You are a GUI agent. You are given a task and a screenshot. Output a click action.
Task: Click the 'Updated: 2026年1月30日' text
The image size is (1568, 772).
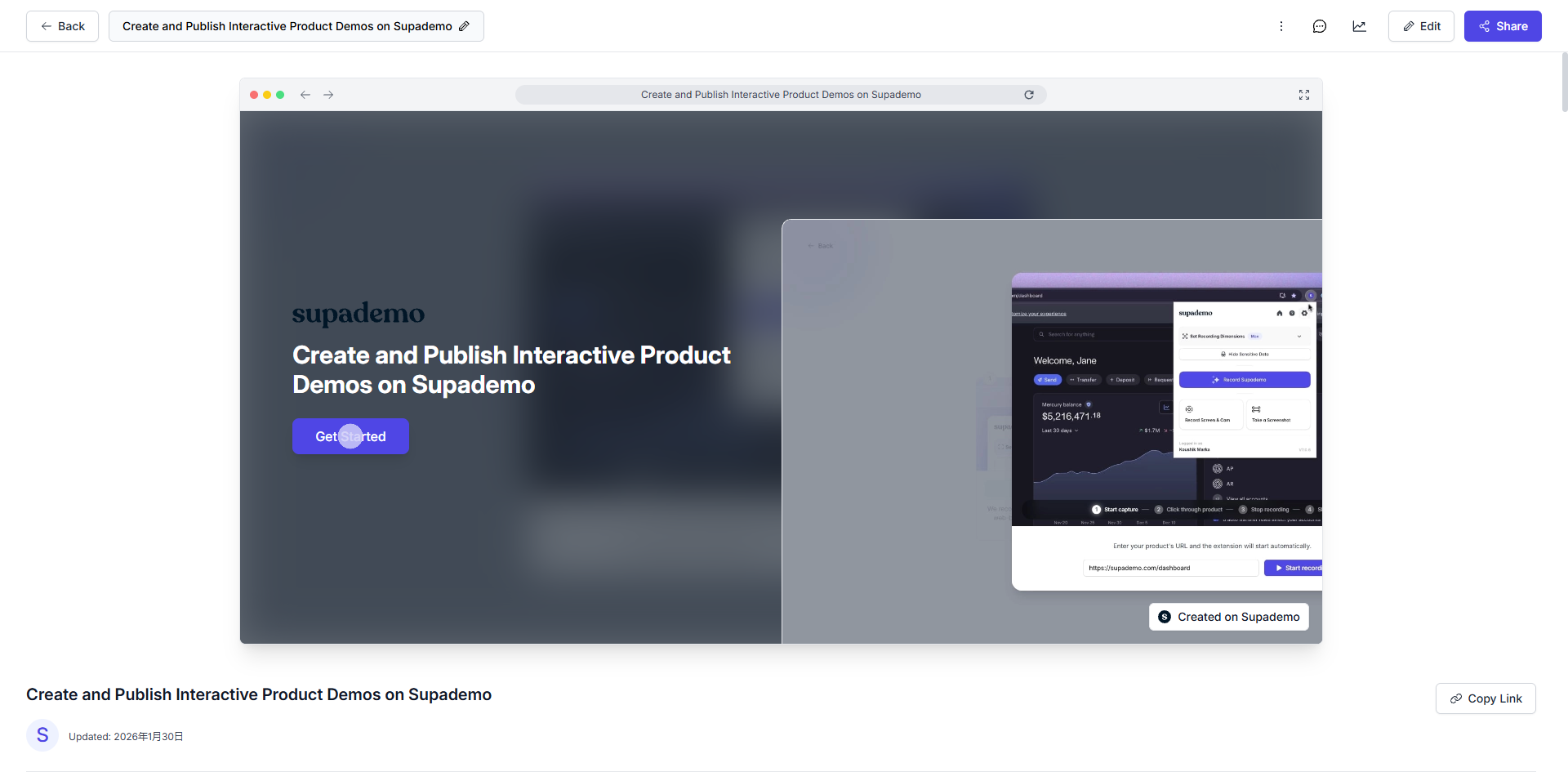click(x=126, y=736)
